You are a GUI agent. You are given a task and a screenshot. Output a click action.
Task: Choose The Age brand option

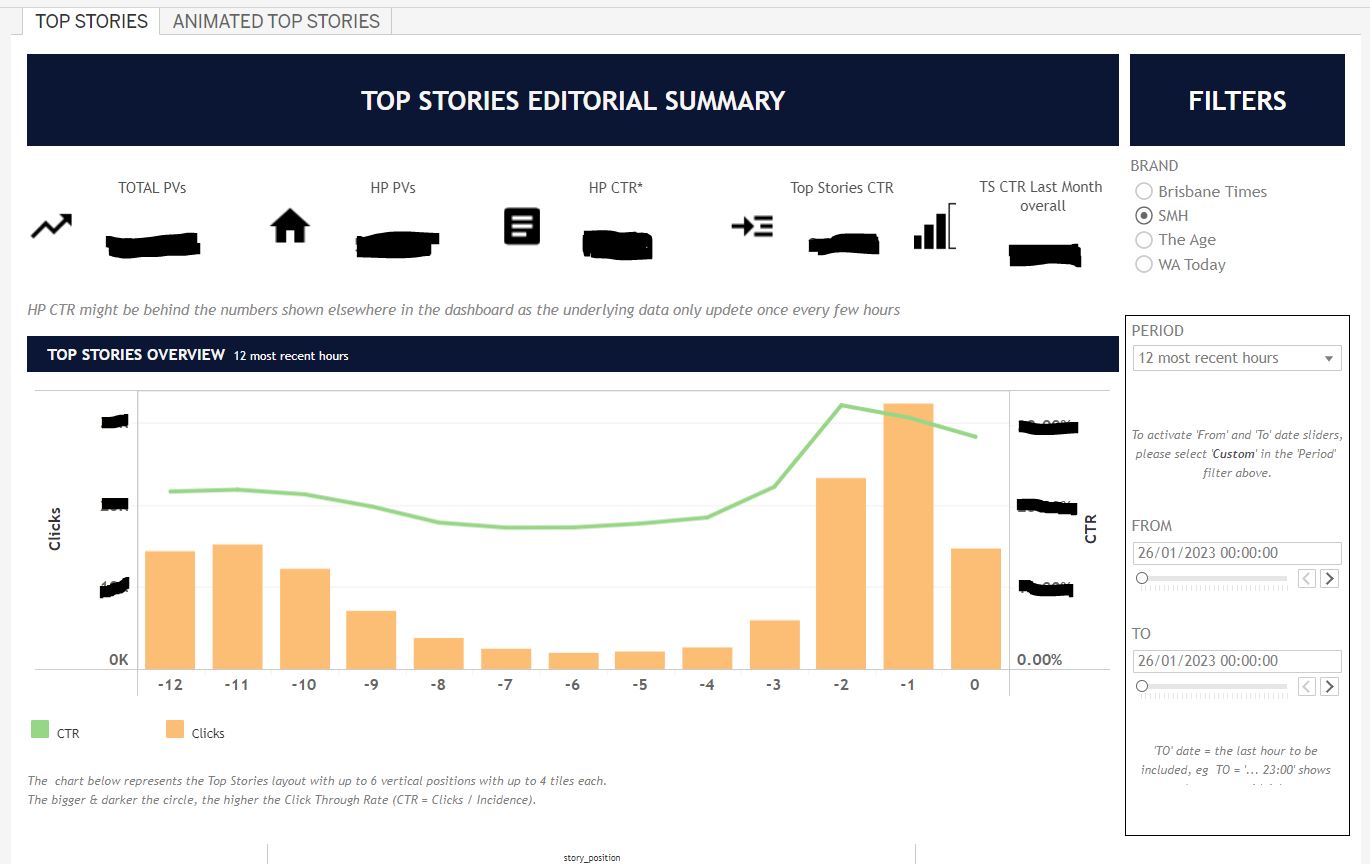pos(1143,240)
